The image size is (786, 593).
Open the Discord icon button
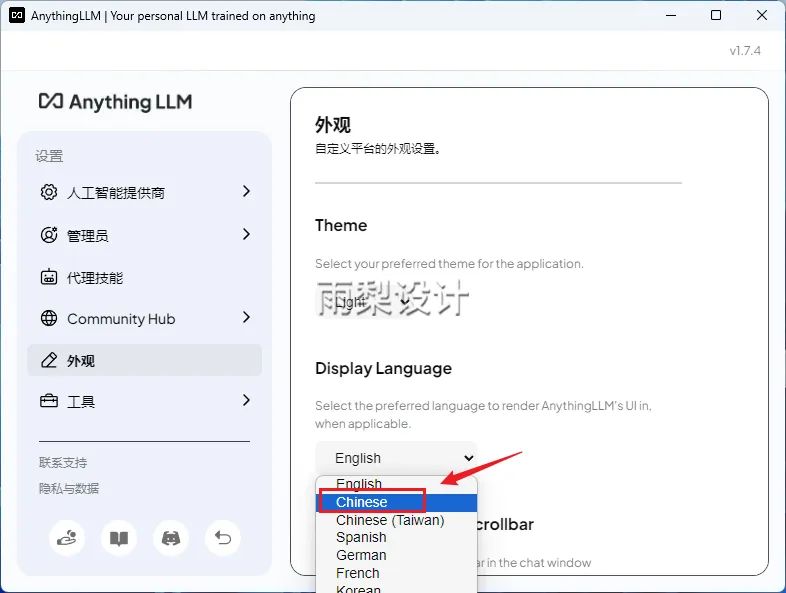(x=171, y=538)
